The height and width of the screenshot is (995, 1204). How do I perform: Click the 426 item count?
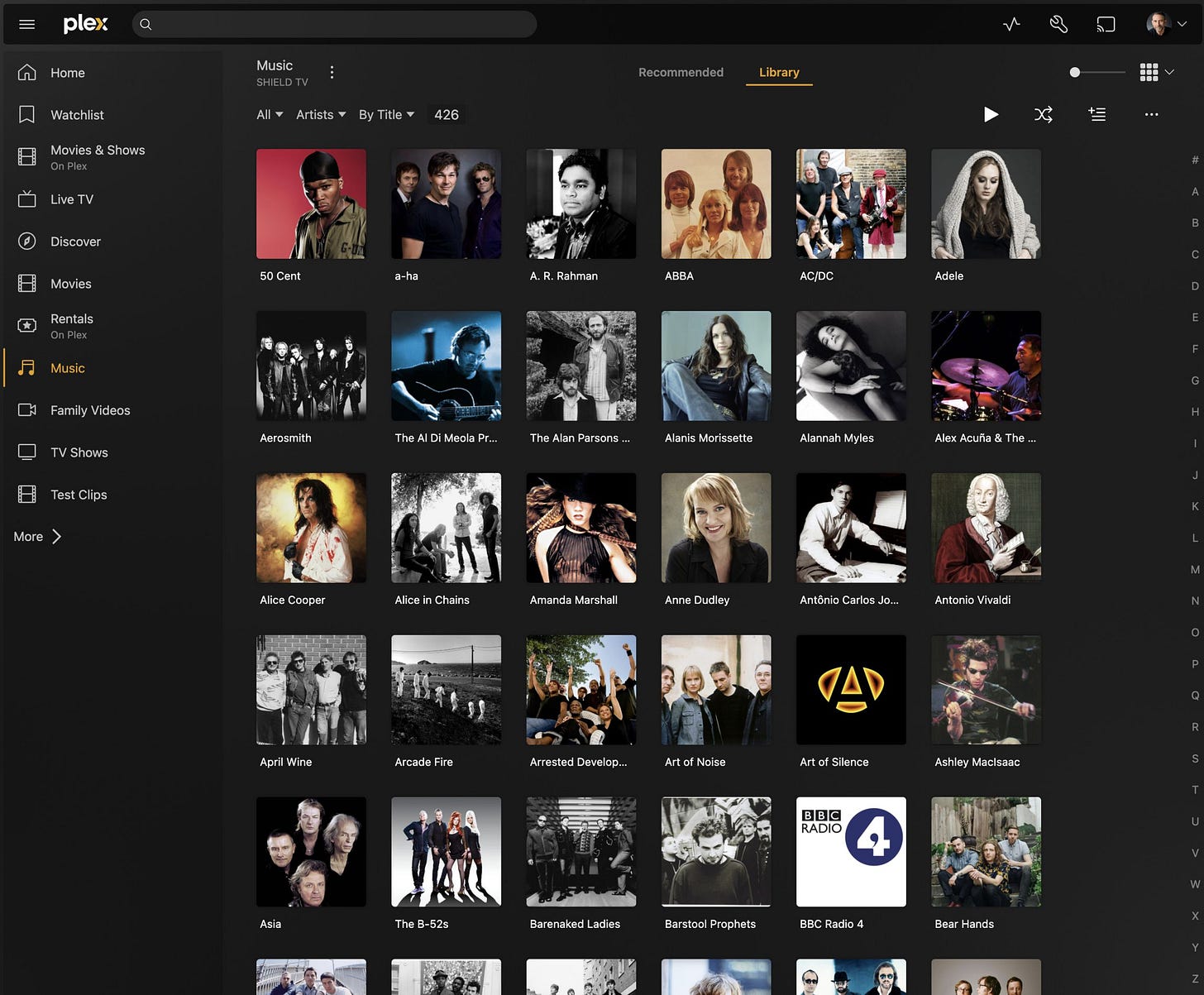pos(447,115)
